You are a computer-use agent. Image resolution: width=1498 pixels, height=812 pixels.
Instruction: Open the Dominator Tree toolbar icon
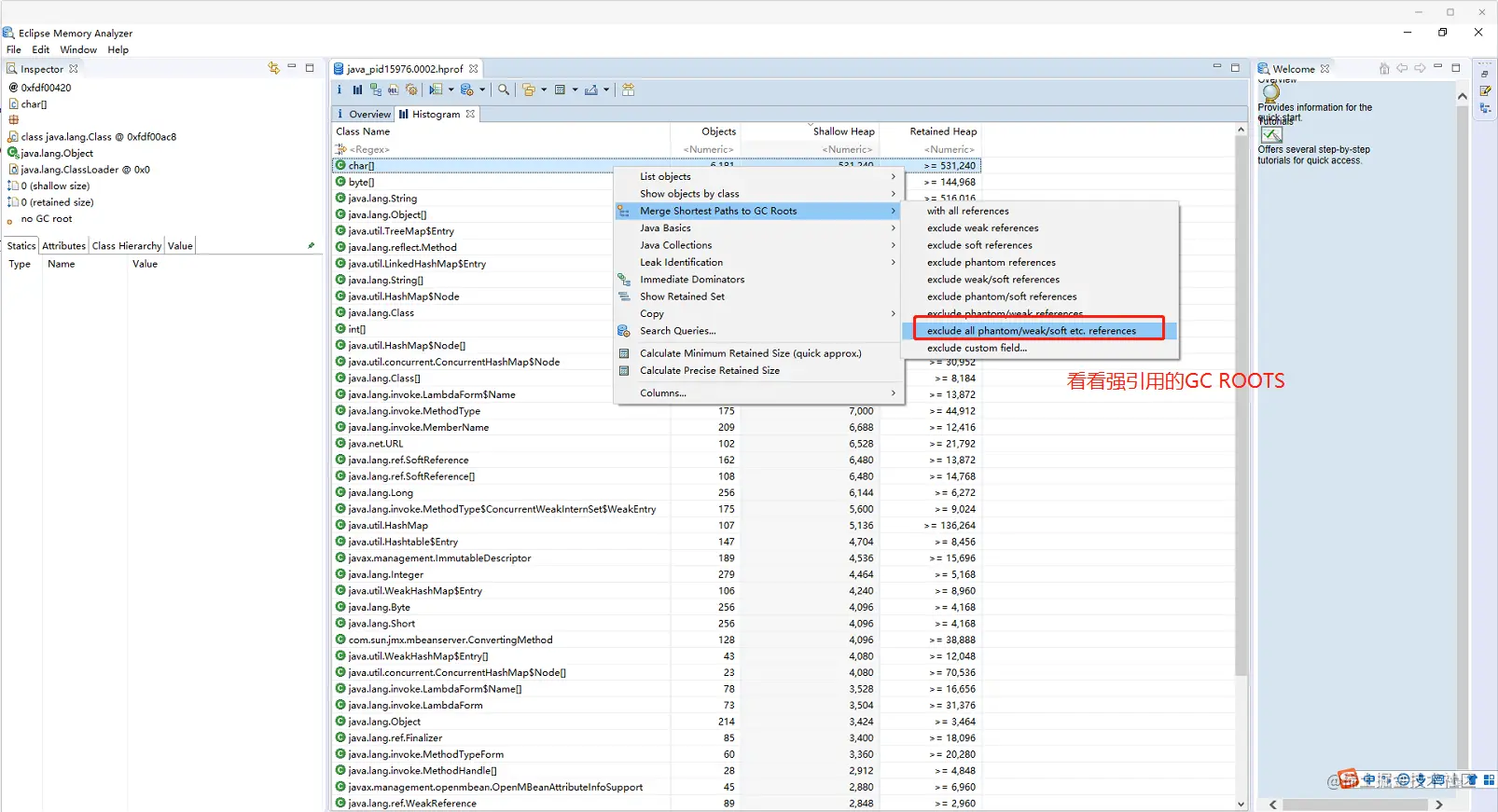coord(376,89)
